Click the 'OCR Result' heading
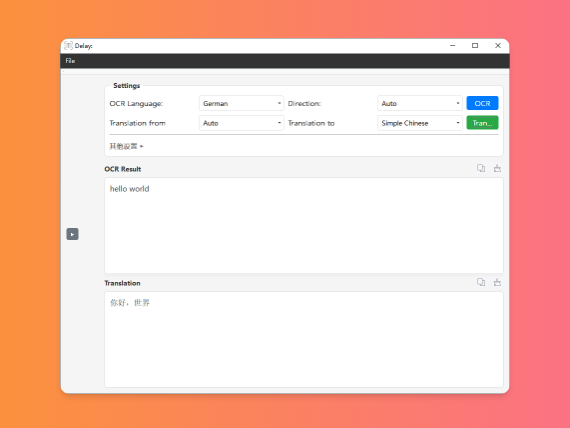This screenshot has height=428, width=570. tap(123, 169)
